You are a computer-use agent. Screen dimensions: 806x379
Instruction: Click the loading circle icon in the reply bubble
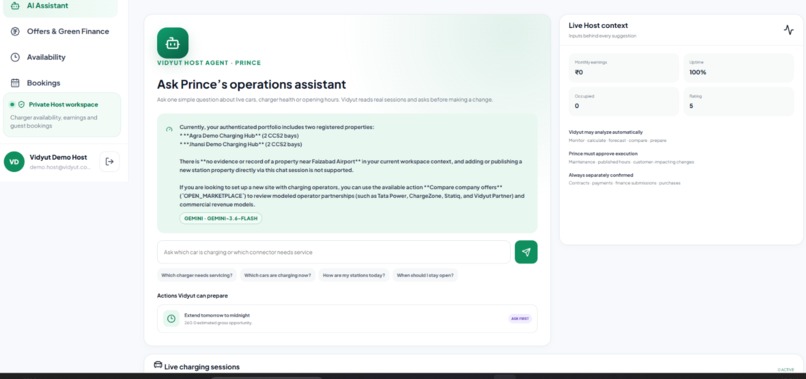tap(169, 130)
